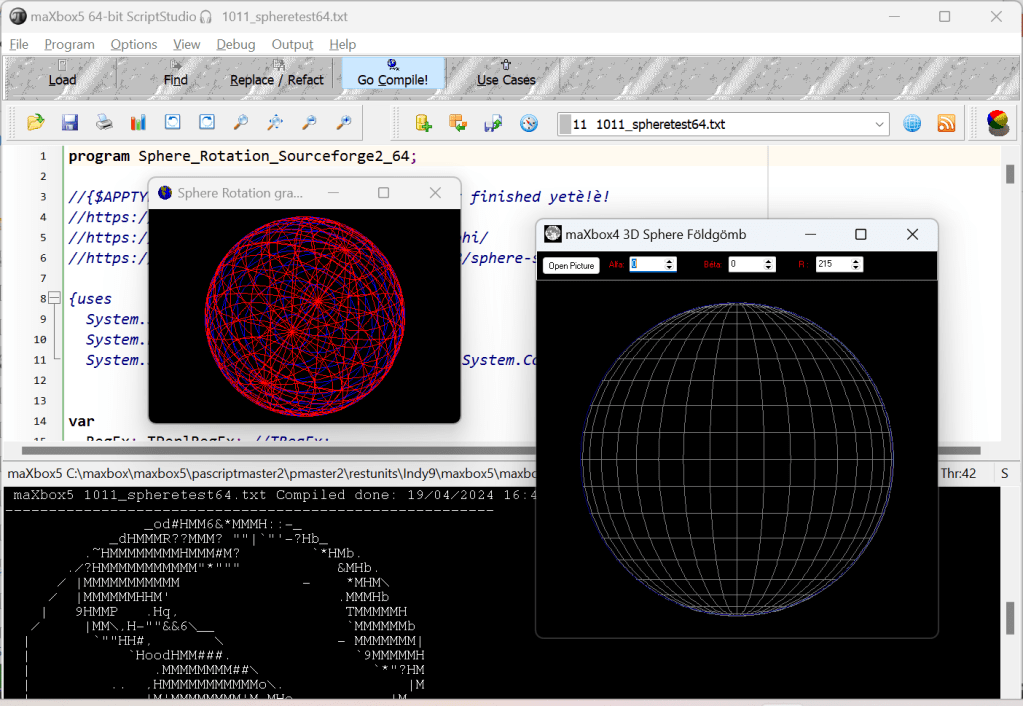Expand the 1011_spheretest64.txt file dropdown

click(879, 124)
